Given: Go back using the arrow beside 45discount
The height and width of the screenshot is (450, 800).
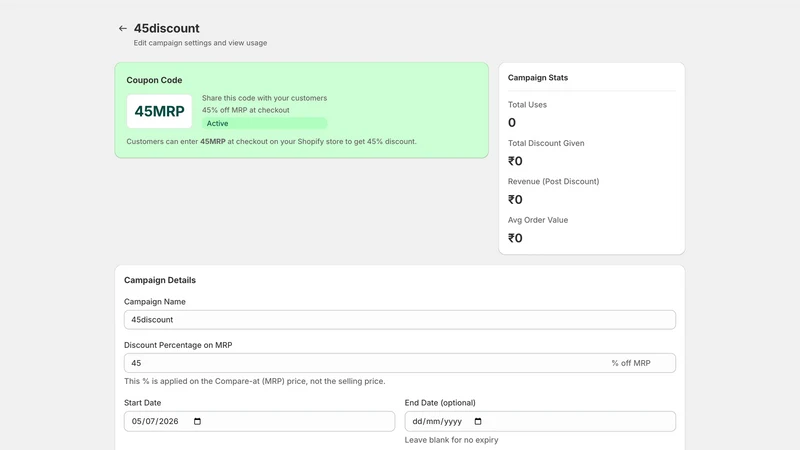Looking at the screenshot, I should (x=122, y=29).
